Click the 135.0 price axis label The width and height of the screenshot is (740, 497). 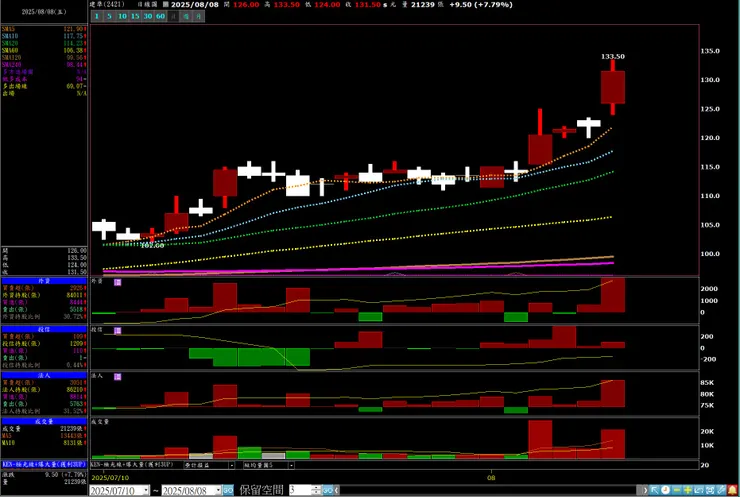point(710,51)
